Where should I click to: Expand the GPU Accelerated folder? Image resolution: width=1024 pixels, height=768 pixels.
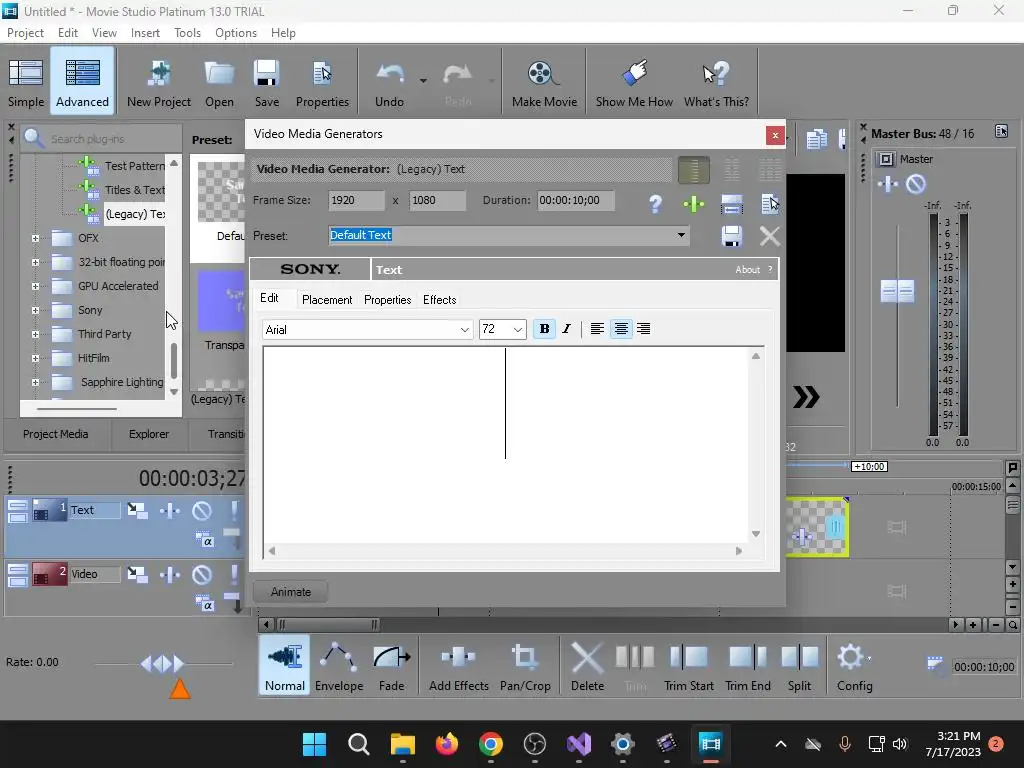click(x=35, y=286)
